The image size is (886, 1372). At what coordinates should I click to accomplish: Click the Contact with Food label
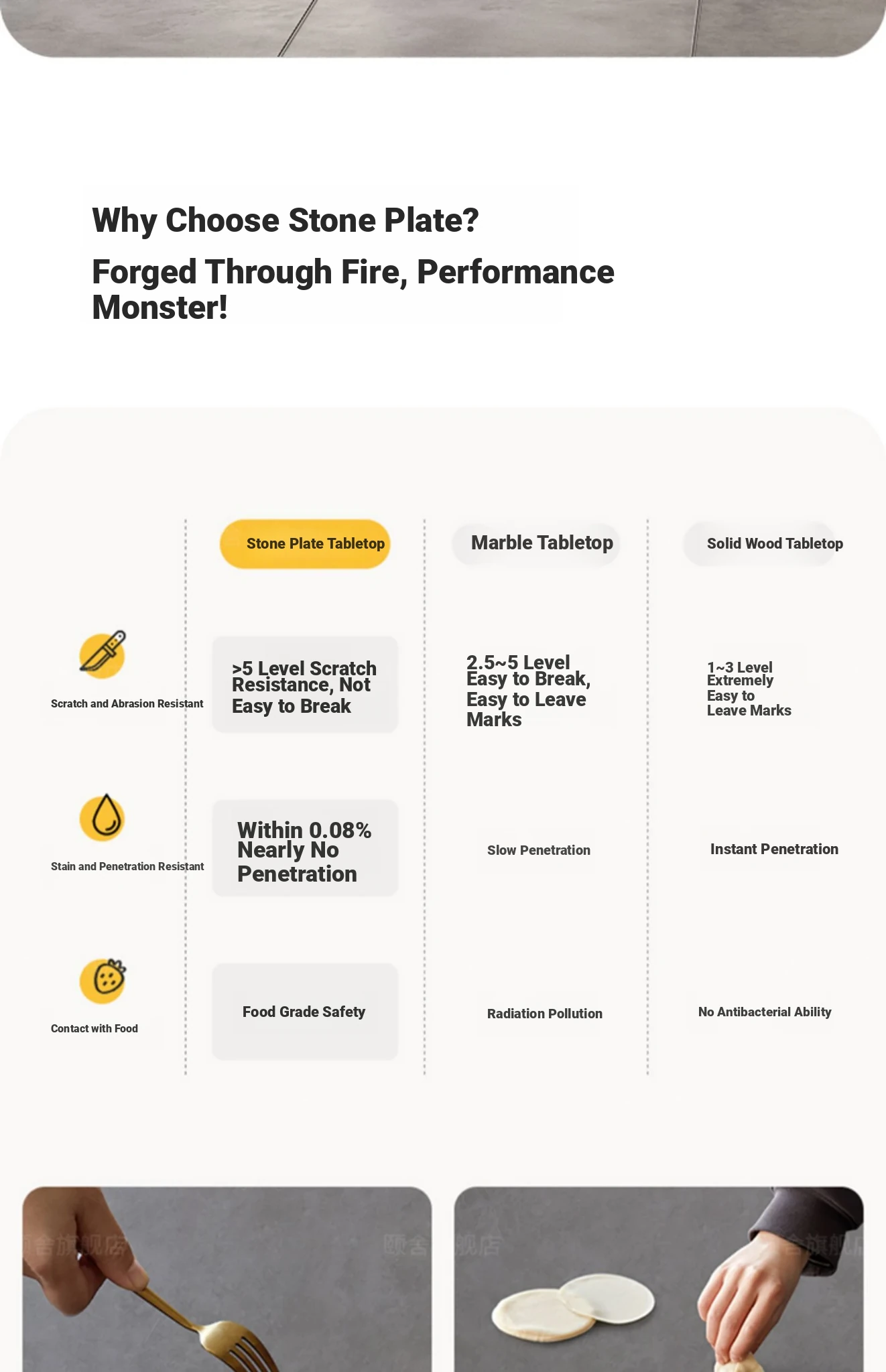94,1028
